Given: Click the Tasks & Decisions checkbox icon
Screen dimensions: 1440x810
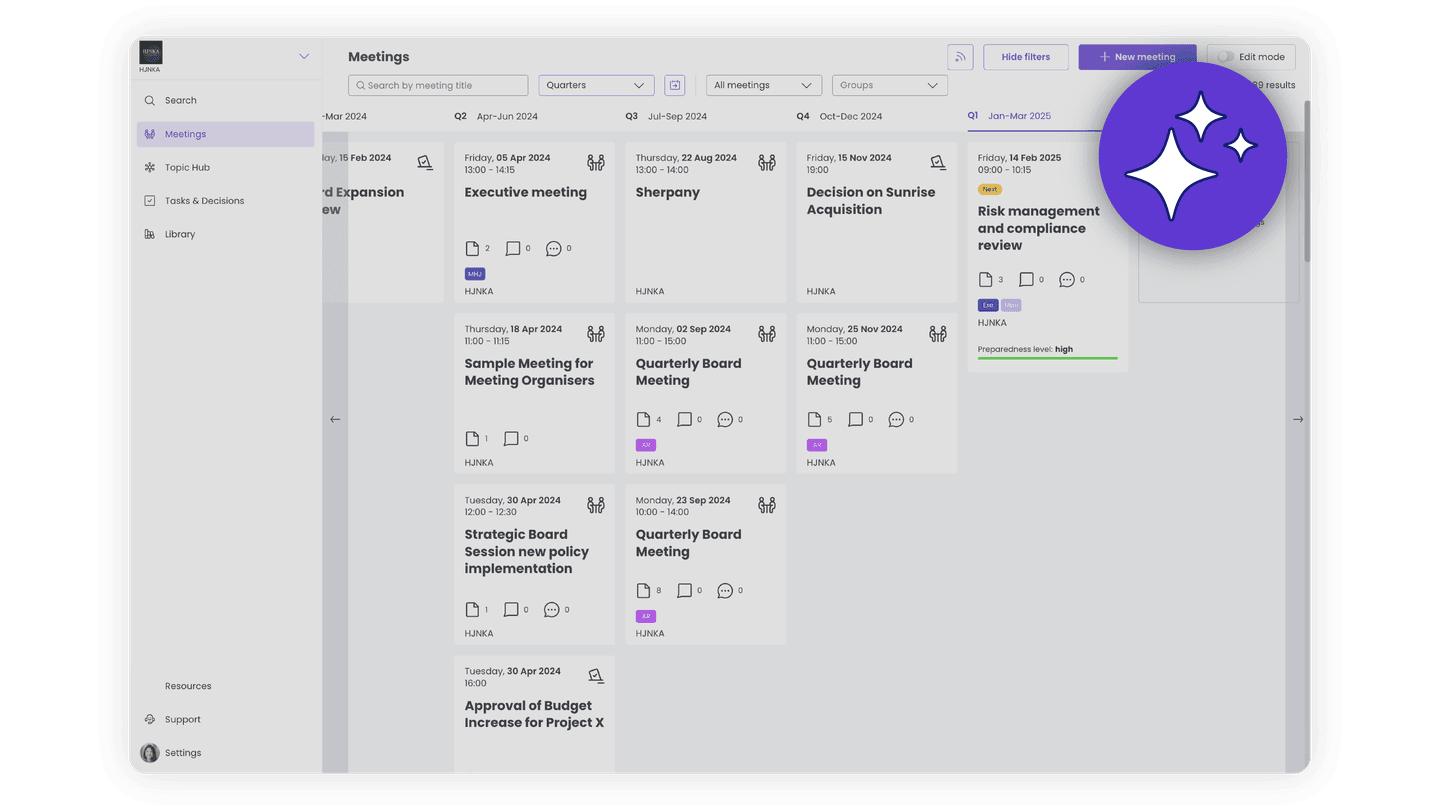Looking at the screenshot, I should 150,201.
